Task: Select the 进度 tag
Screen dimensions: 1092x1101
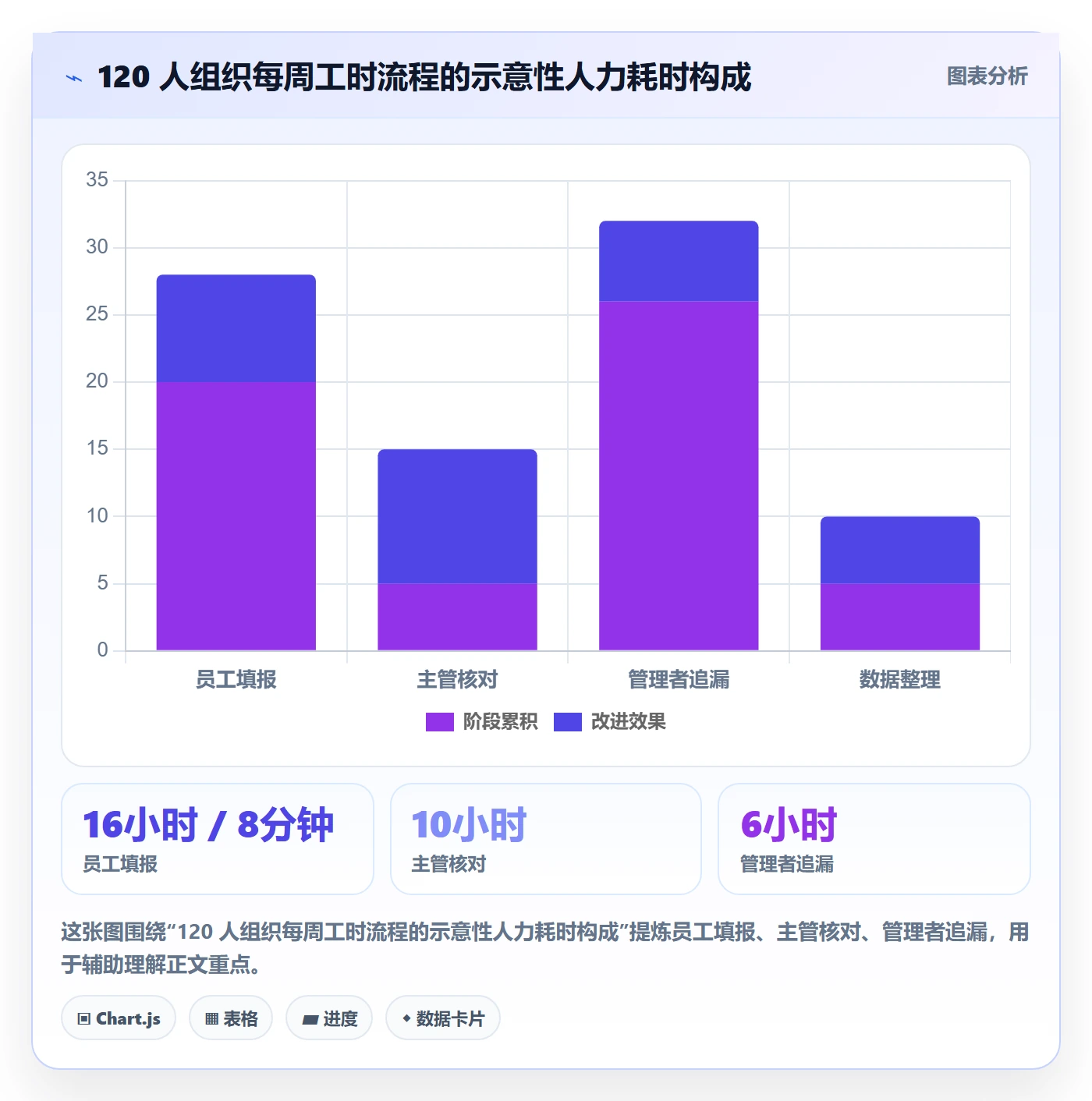Action: 329,1018
